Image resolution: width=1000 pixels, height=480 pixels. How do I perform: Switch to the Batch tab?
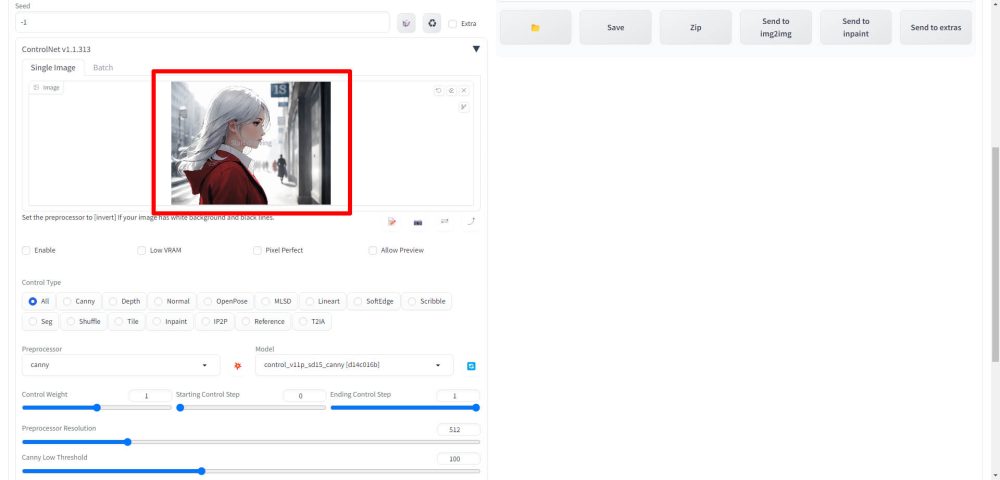pyautogui.click(x=103, y=68)
